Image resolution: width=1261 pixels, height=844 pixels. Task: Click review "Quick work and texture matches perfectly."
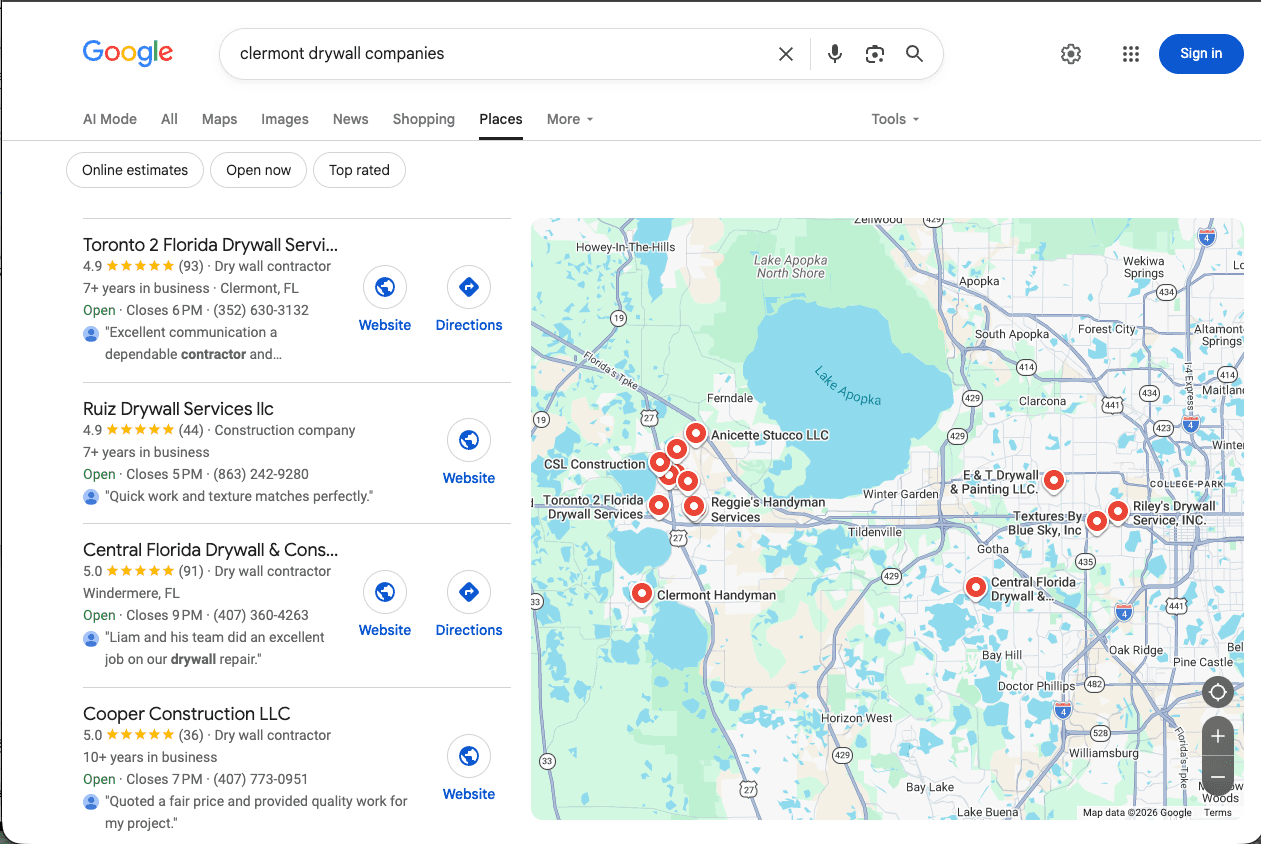point(239,496)
